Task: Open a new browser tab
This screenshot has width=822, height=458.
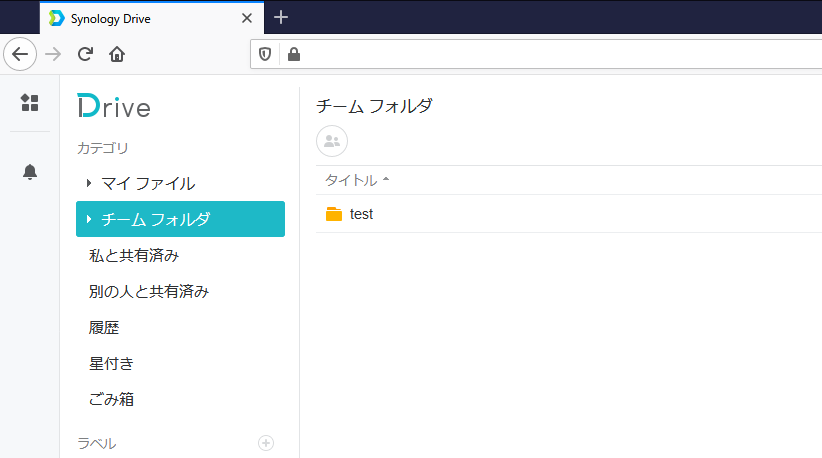Action: (x=281, y=17)
